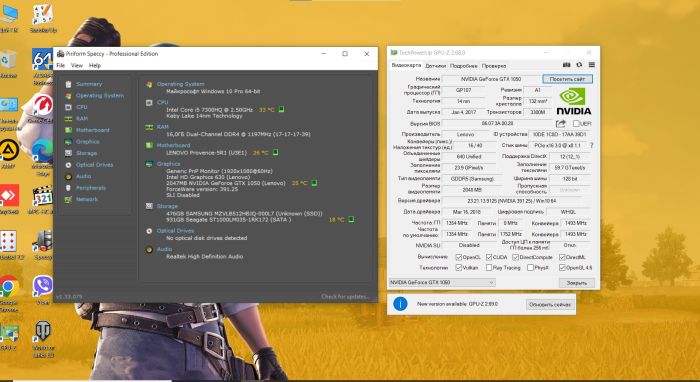Open the View menu in Speccy
700x382 pixels.
pyautogui.click(x=77, y=65)
